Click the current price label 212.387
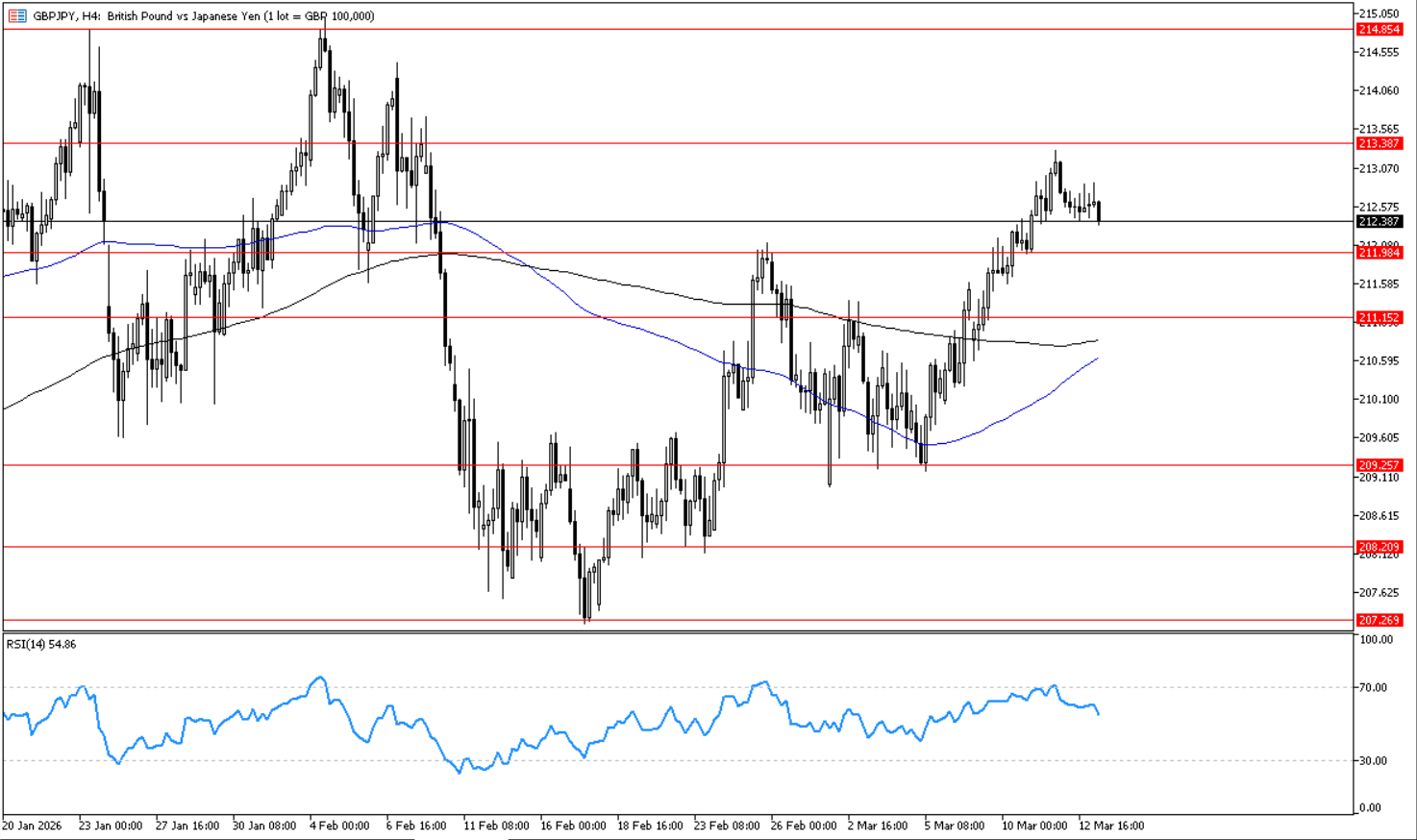 [1379, 221]
